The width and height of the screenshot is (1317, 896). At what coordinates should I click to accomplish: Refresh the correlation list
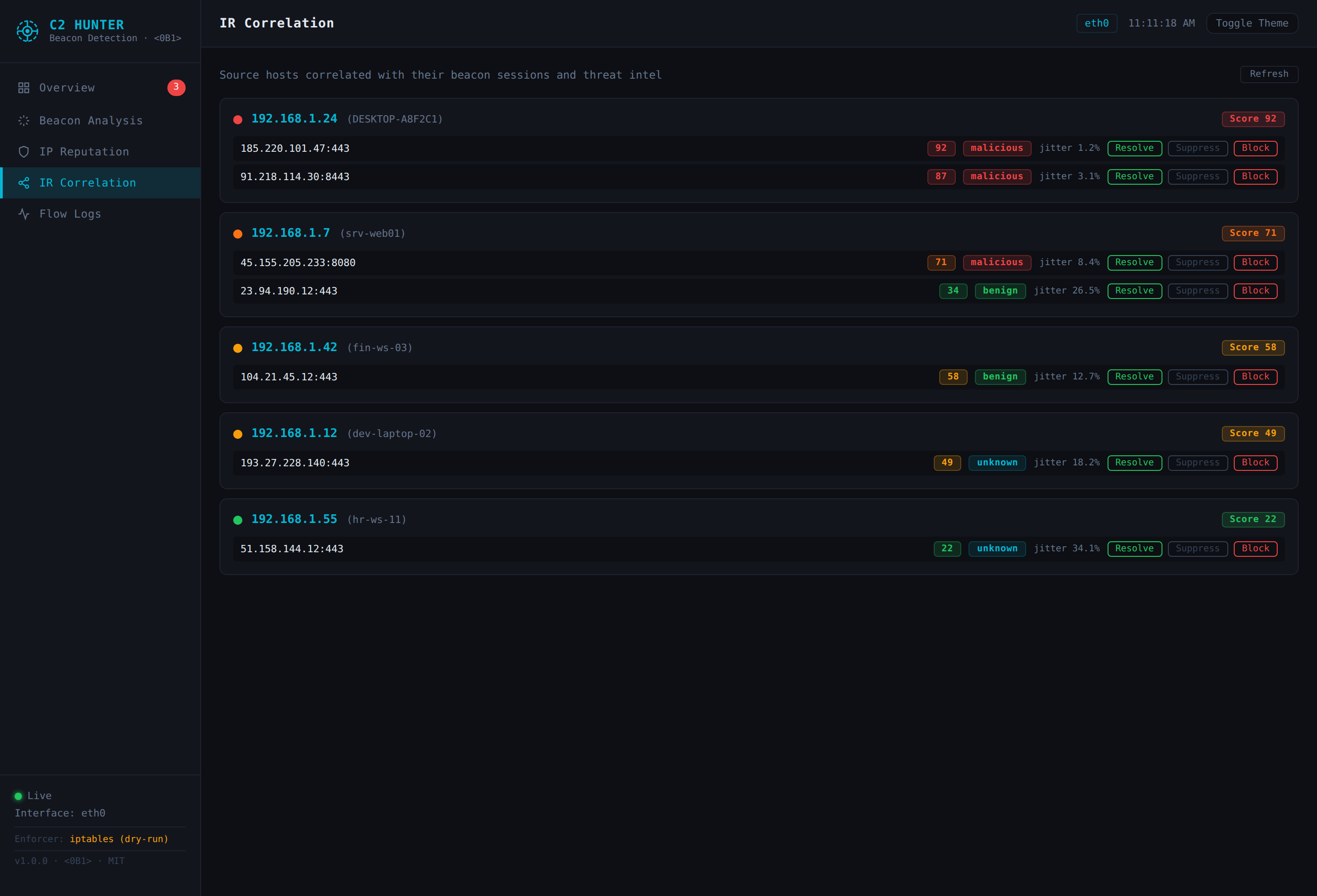pyautogui.click(x=1269, y=74)
